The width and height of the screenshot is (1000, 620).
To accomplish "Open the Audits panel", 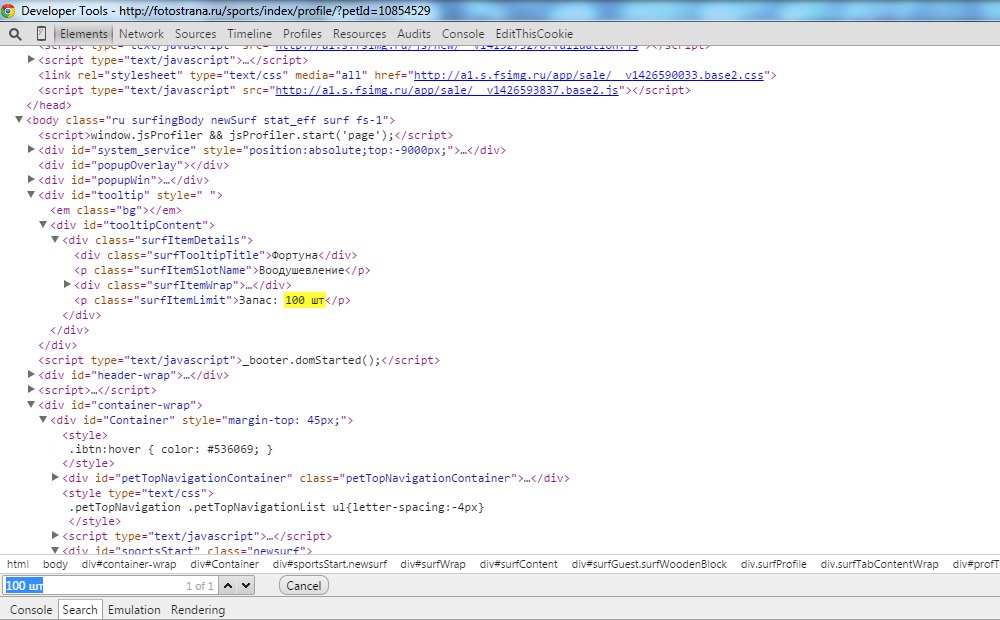I will (414, 34).
